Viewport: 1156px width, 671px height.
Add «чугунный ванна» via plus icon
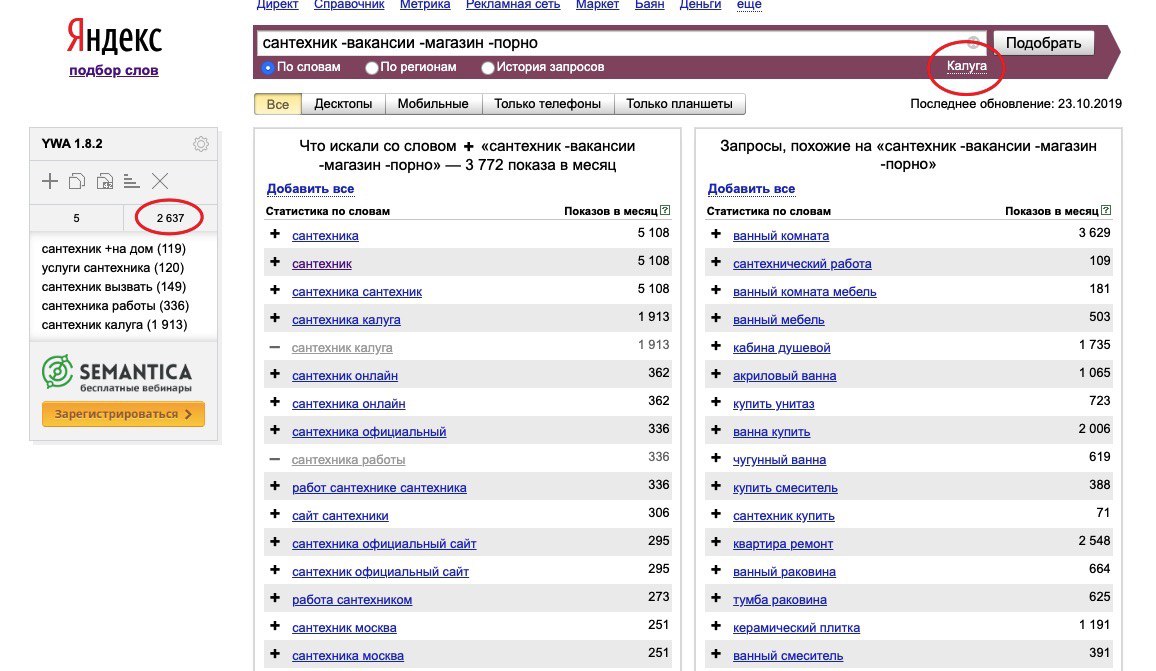point(716,458)
